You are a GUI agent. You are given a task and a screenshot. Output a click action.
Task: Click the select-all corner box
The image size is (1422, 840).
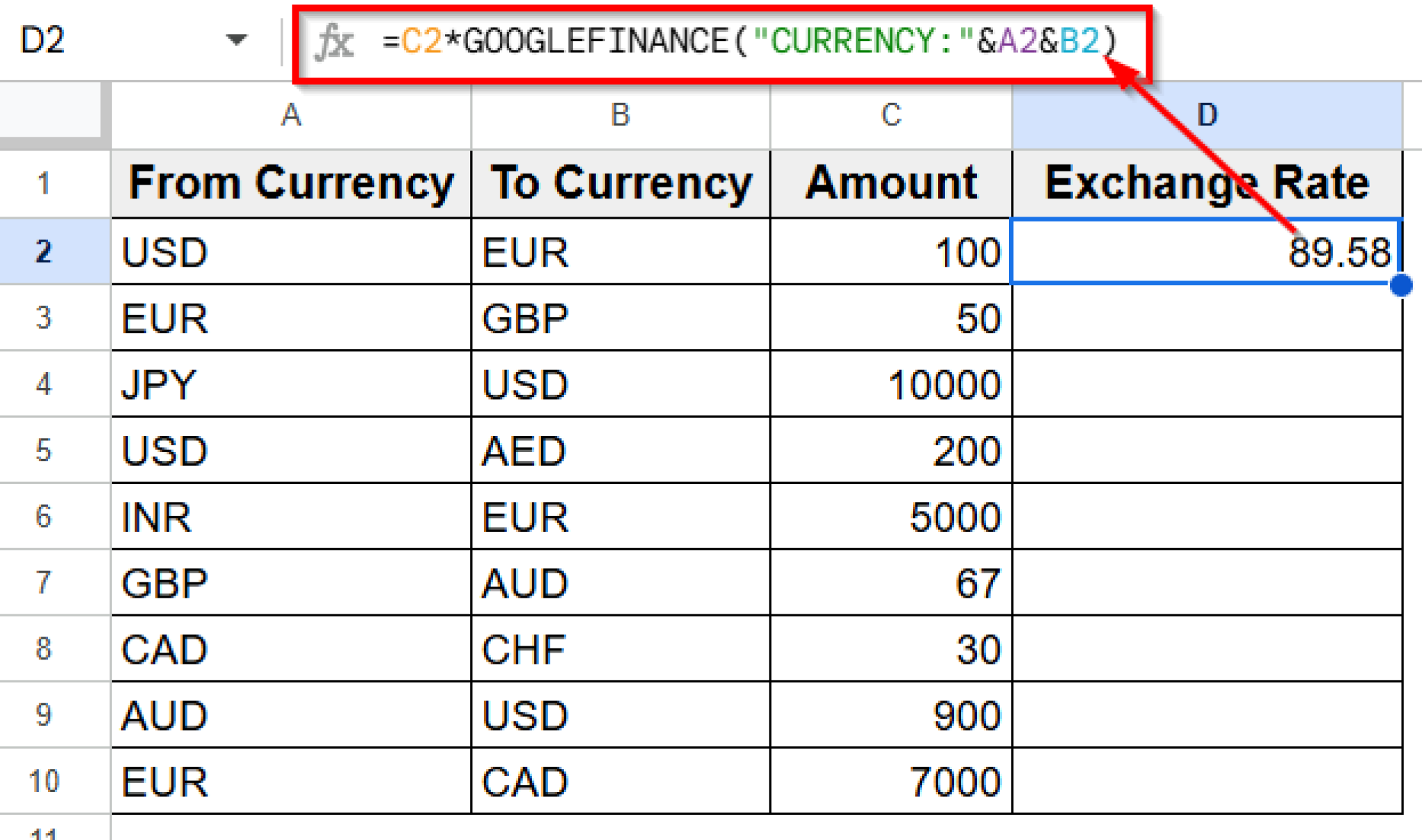pyautogui.click(x=53, y=112)
